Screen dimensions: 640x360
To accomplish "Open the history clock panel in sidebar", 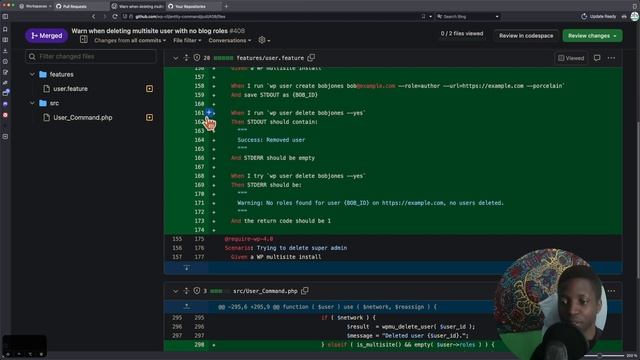I will (x=5, y=62).
